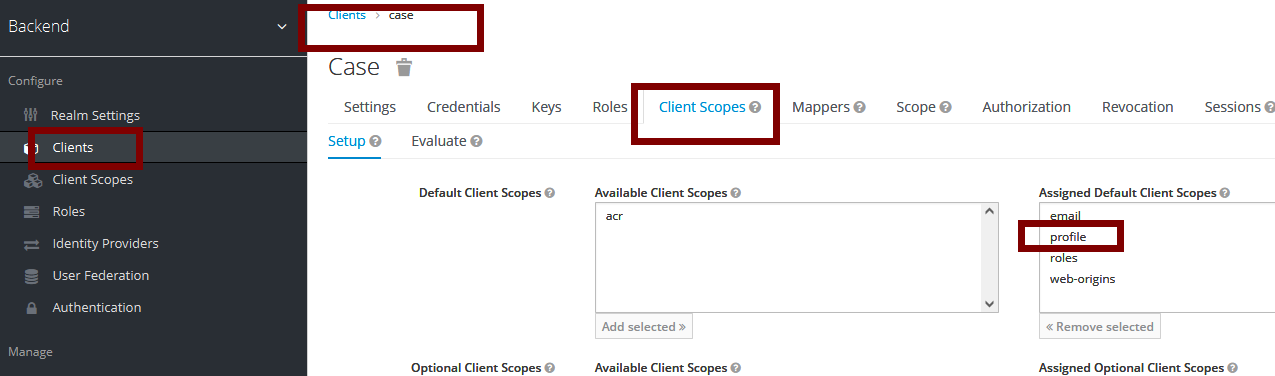Click the Identity Providers arrows icon
Screen dimensions: 1275x376
click(x=32, y=244)
